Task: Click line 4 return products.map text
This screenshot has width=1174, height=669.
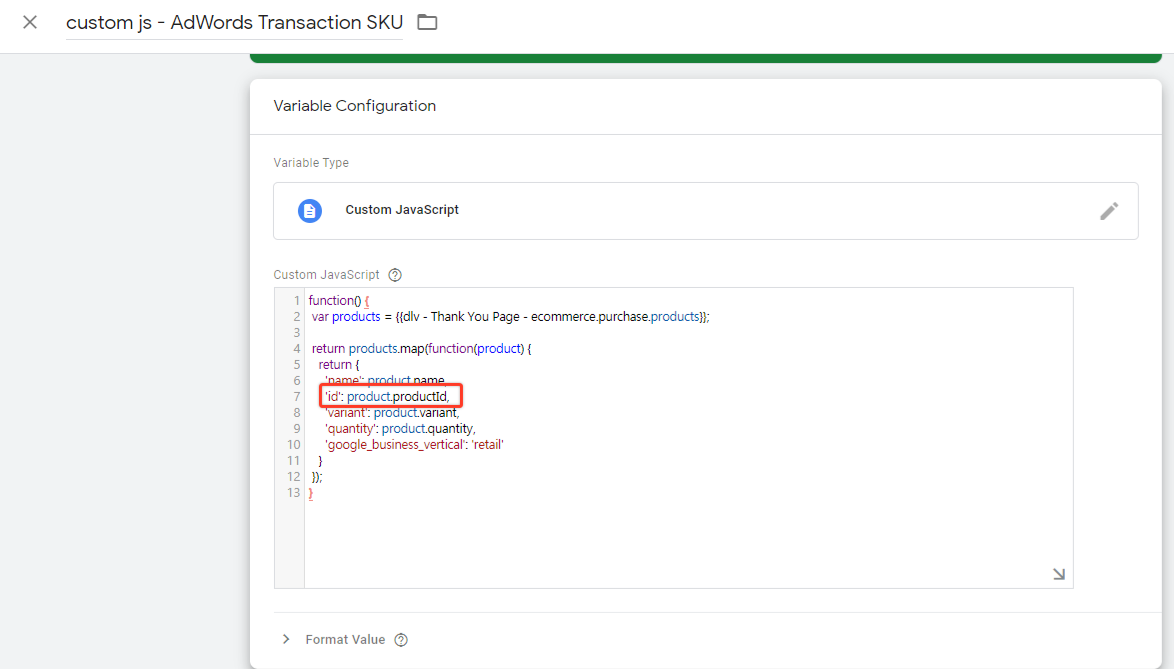Action: 422,349
